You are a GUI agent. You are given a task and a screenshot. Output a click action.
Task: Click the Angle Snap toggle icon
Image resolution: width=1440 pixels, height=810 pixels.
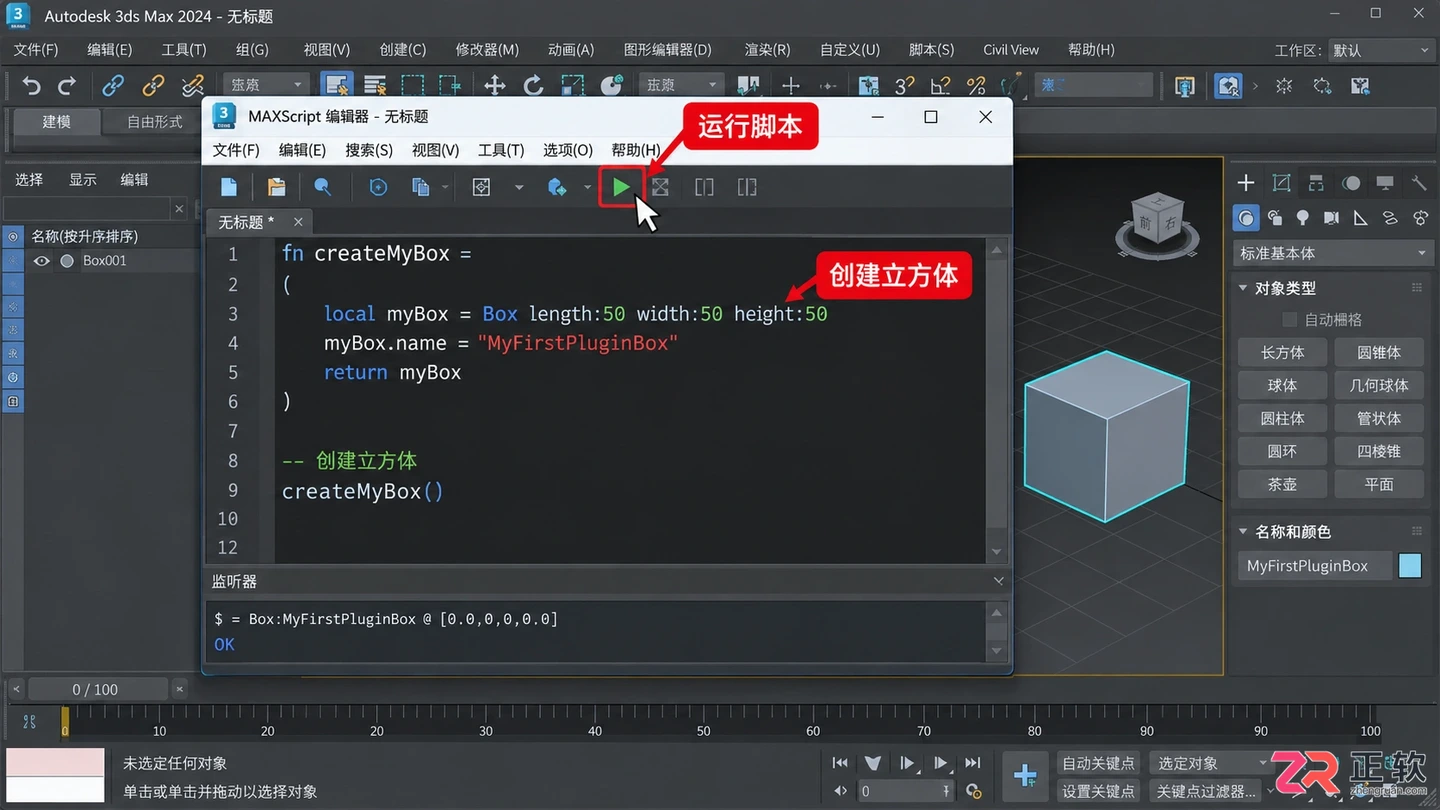click(939, 86)
